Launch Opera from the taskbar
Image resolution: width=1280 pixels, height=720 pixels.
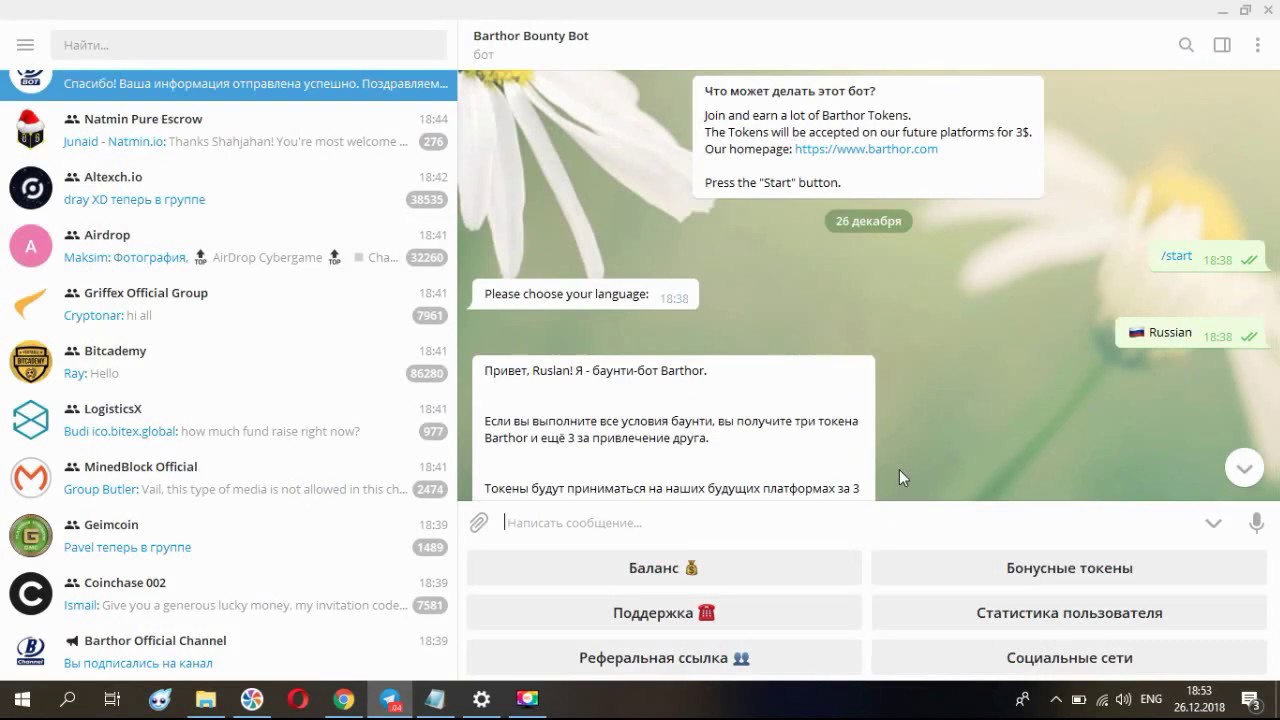[x=298, y=700]
